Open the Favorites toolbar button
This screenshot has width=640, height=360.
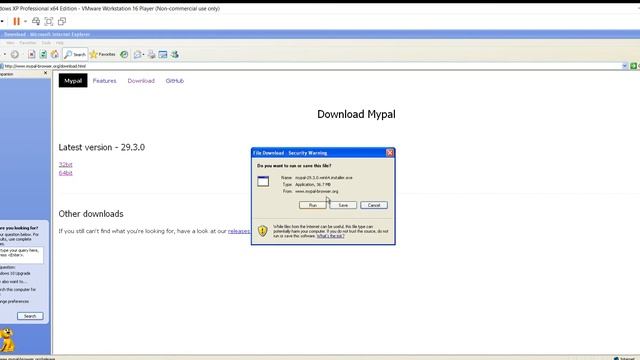pos(102,54)
